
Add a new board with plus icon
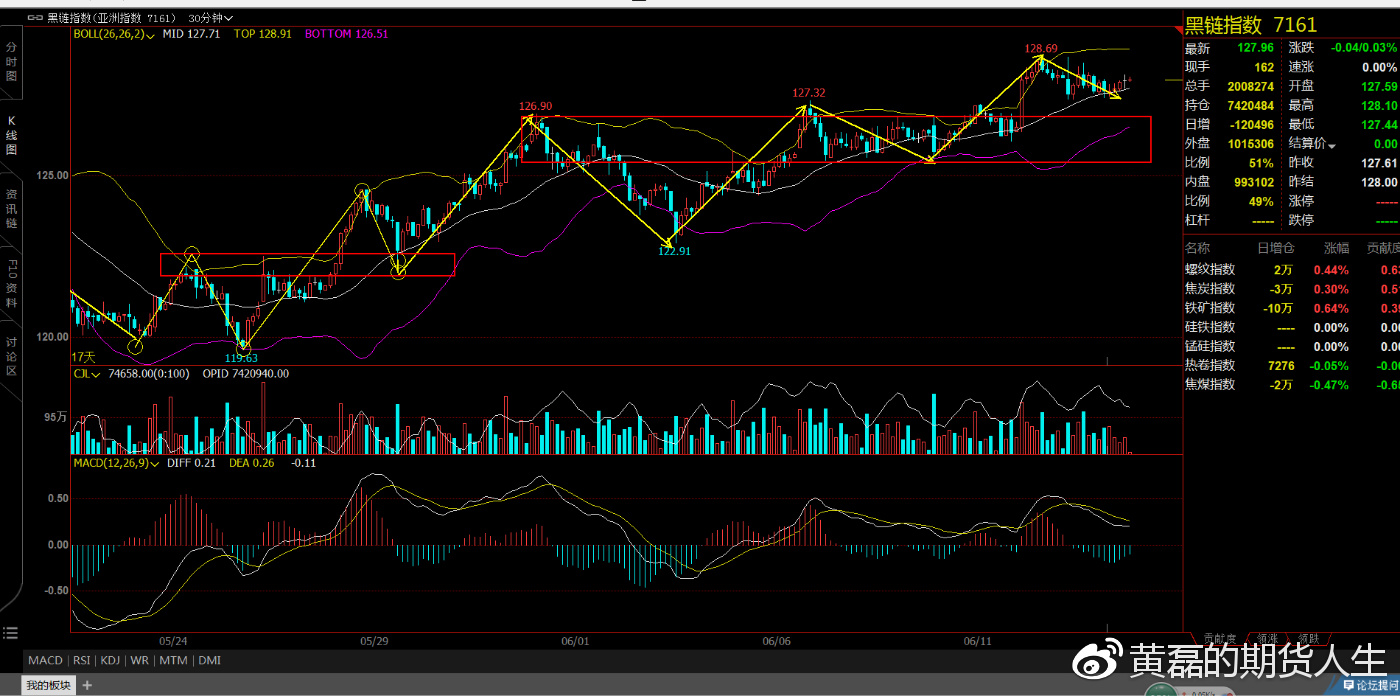(x=87, y=685)
